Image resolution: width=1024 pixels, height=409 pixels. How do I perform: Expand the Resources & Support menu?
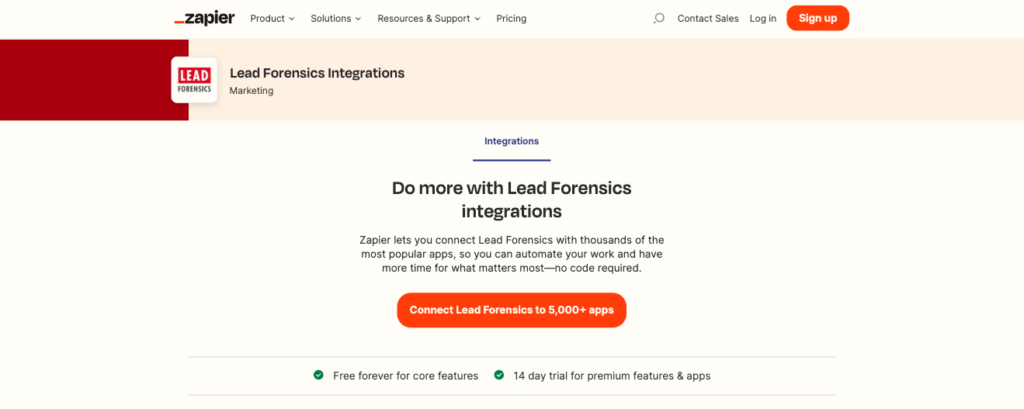[x=429, y=18]
